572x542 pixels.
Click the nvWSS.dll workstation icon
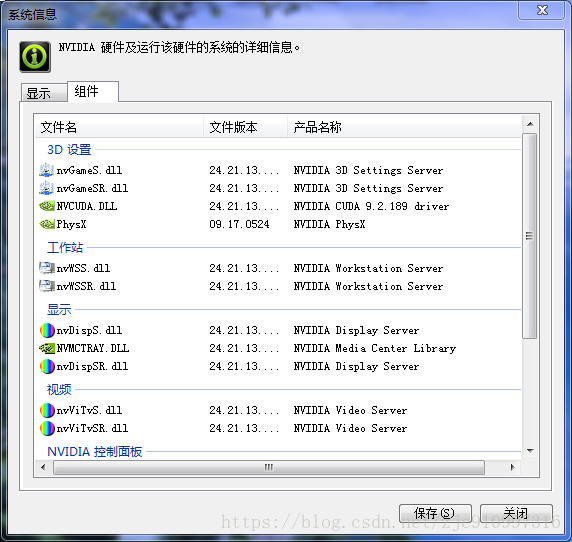pos(47,268)
